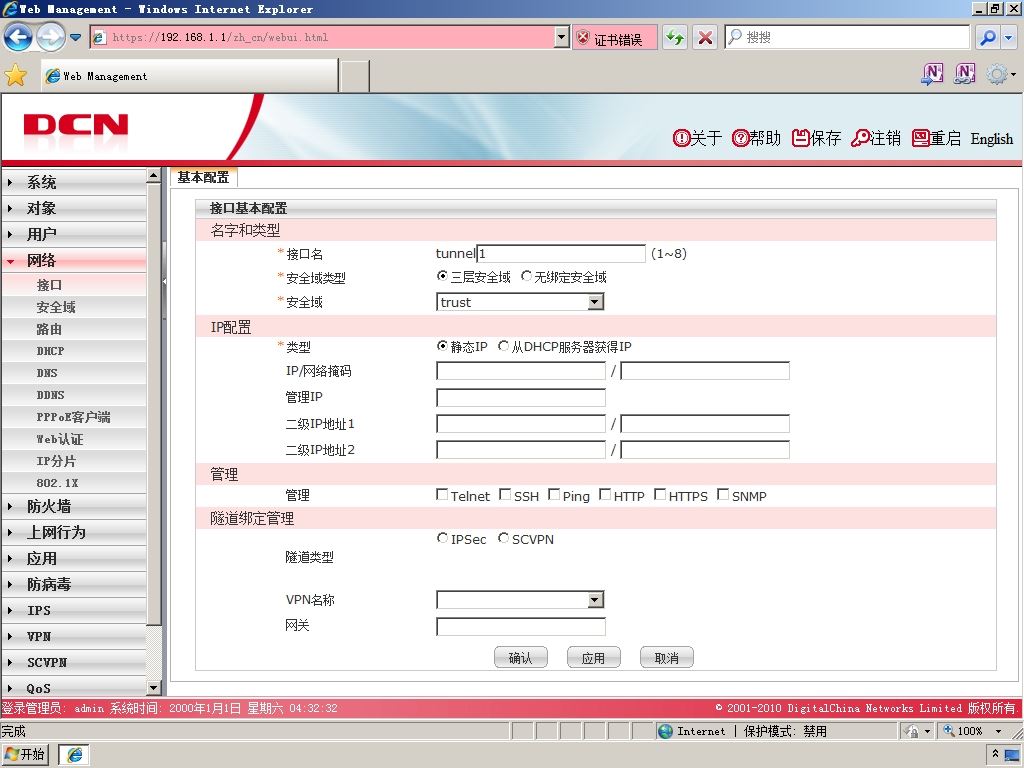Viewport: 1024px width, 768px height.
Task: Click the 确认 button
Action: coord(520,658)
